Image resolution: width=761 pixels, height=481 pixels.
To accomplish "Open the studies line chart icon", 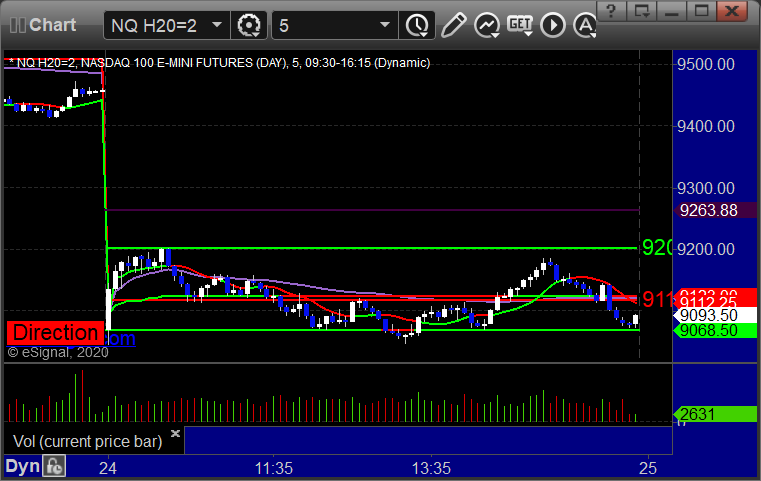I will [487, 24].
